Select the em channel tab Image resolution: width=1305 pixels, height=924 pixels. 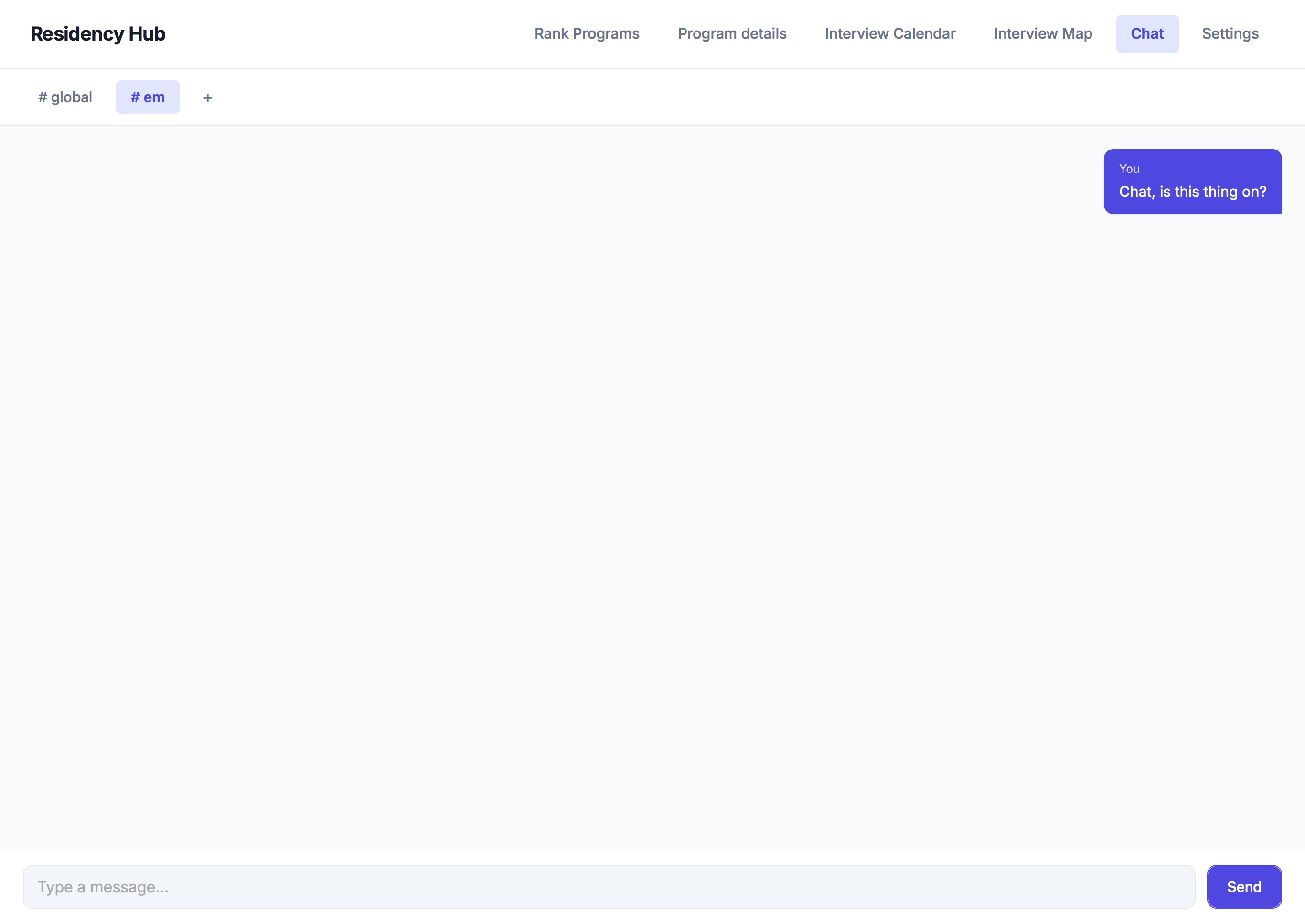pos(148,97)
